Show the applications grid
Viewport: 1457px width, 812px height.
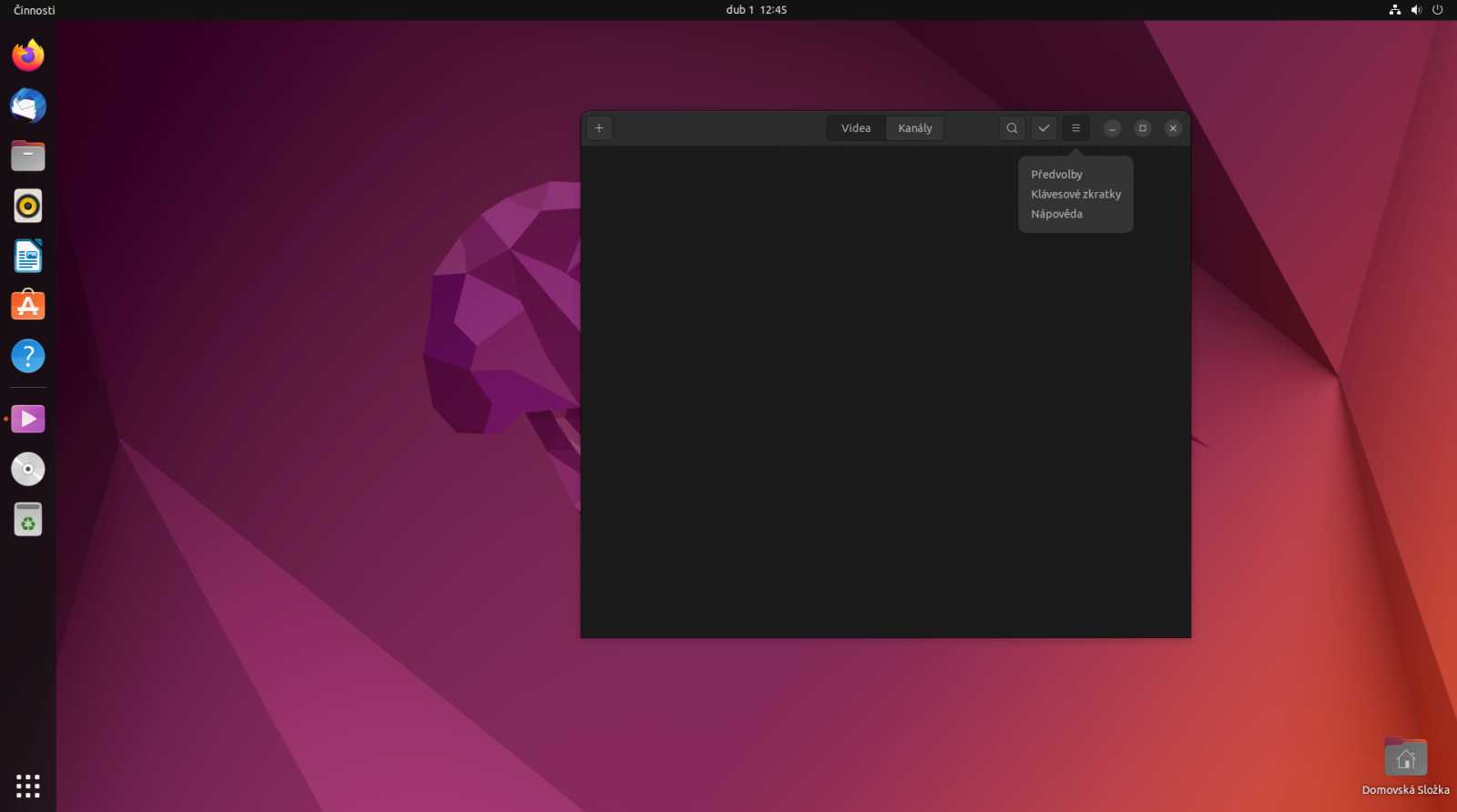tap(28, 786)
